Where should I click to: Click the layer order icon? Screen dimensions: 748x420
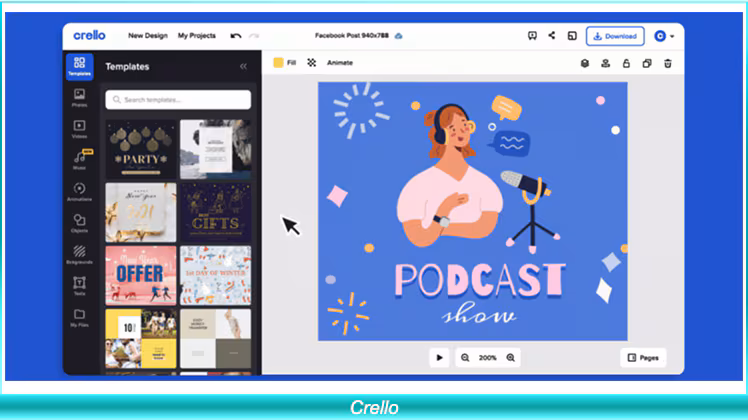click(605, 63)
